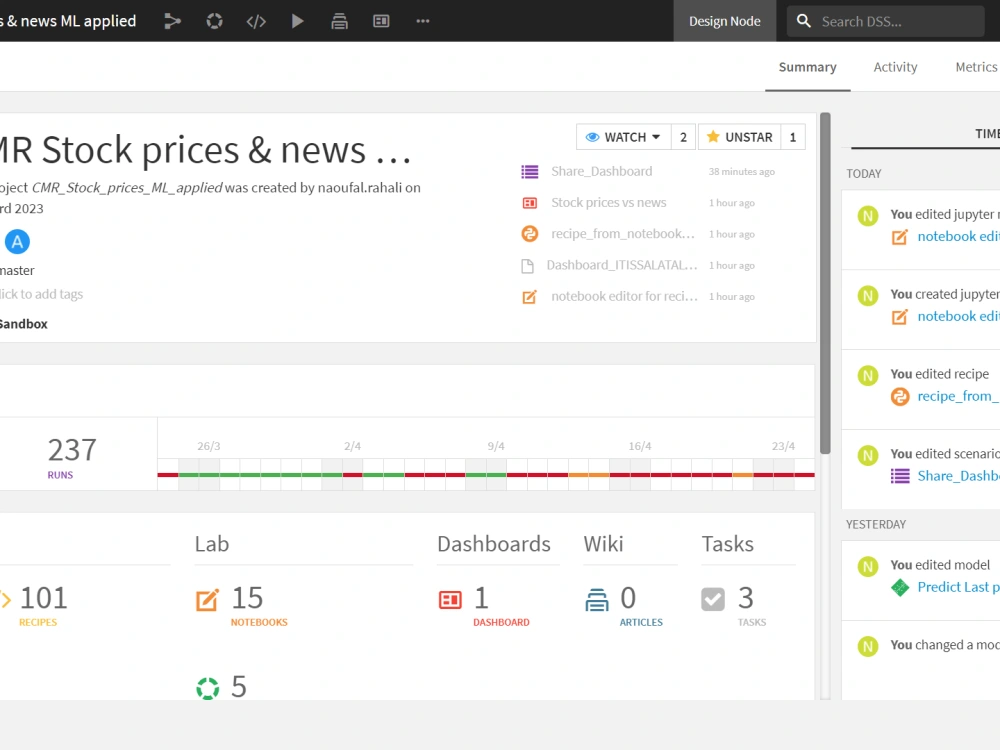Viewport: 1000px width, 750px height.
Task: Expand the WATCH dropdown arrow
Action: tap(656, 137)
